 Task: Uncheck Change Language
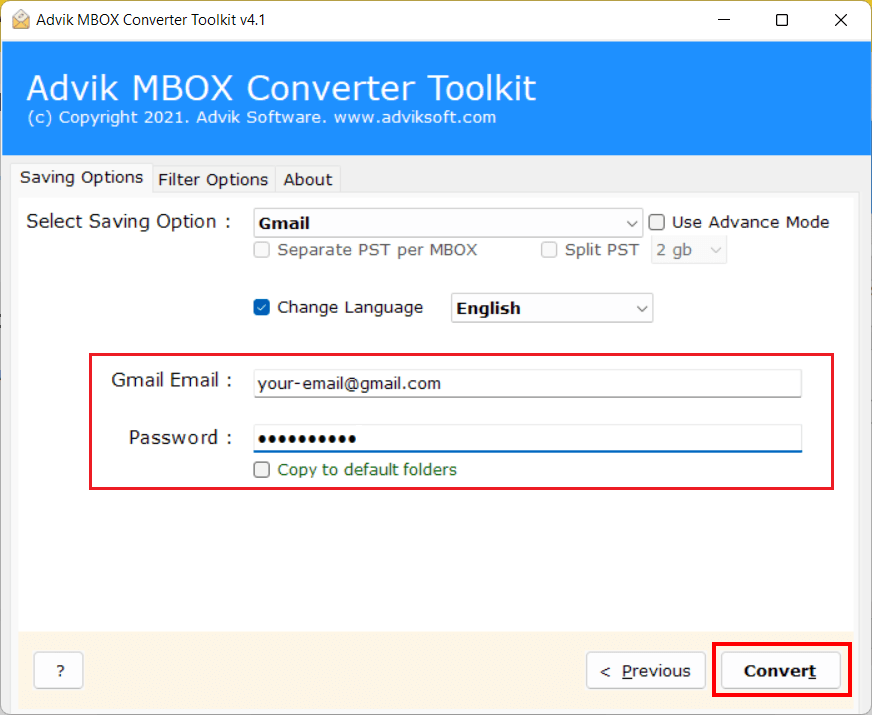point(261,307)
